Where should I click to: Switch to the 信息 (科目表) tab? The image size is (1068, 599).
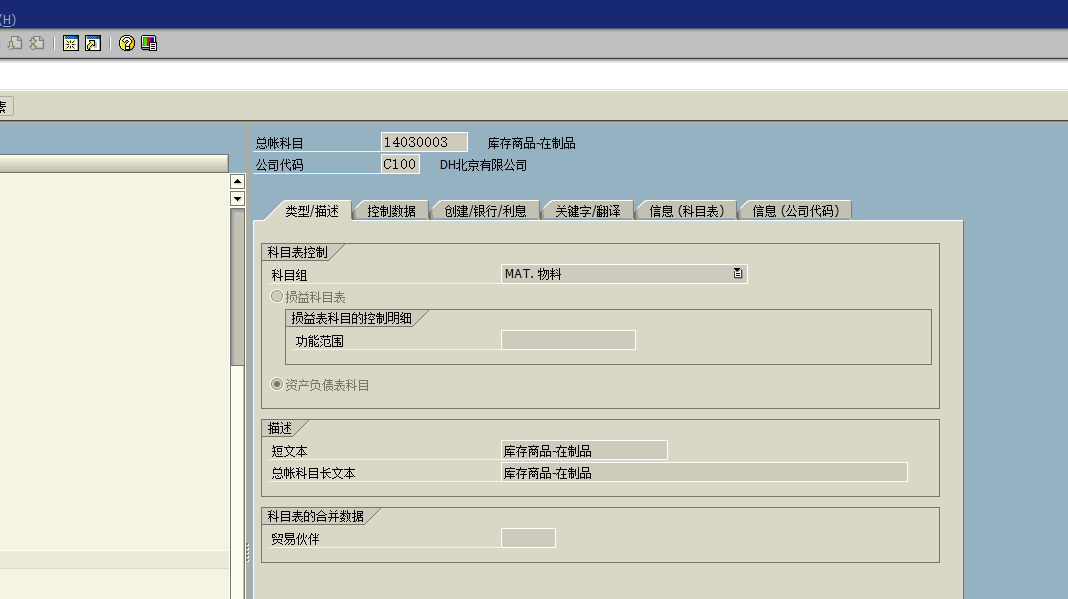pos(687,211)
